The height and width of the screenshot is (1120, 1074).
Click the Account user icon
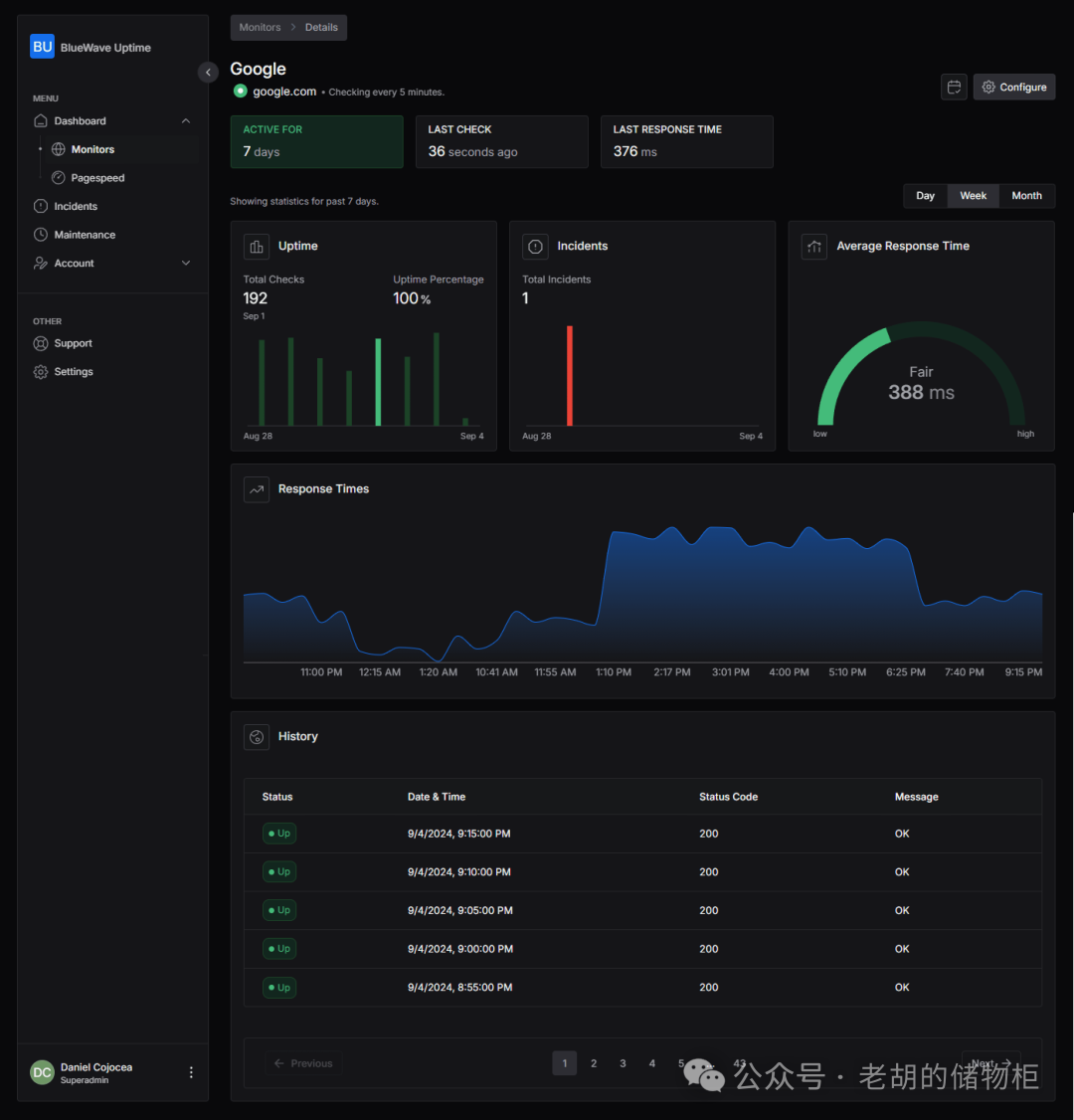(41, 263)
